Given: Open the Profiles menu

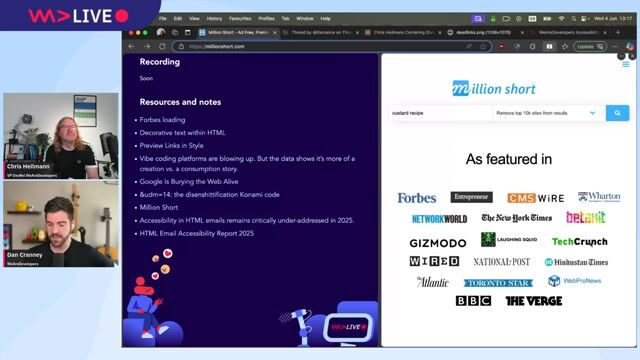Looking at the screenshot, I should click(266, 19).
